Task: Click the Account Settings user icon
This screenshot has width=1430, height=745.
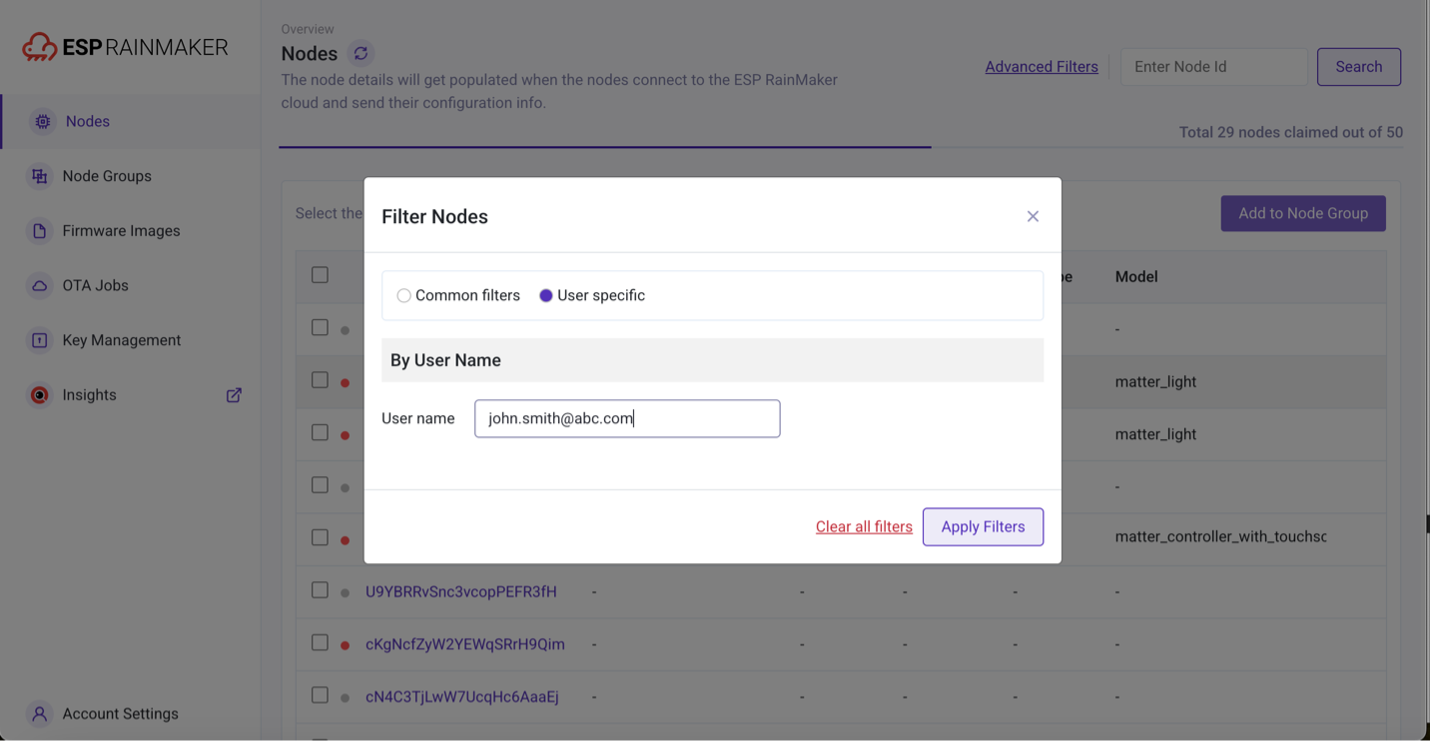Action: pos(40,714)
